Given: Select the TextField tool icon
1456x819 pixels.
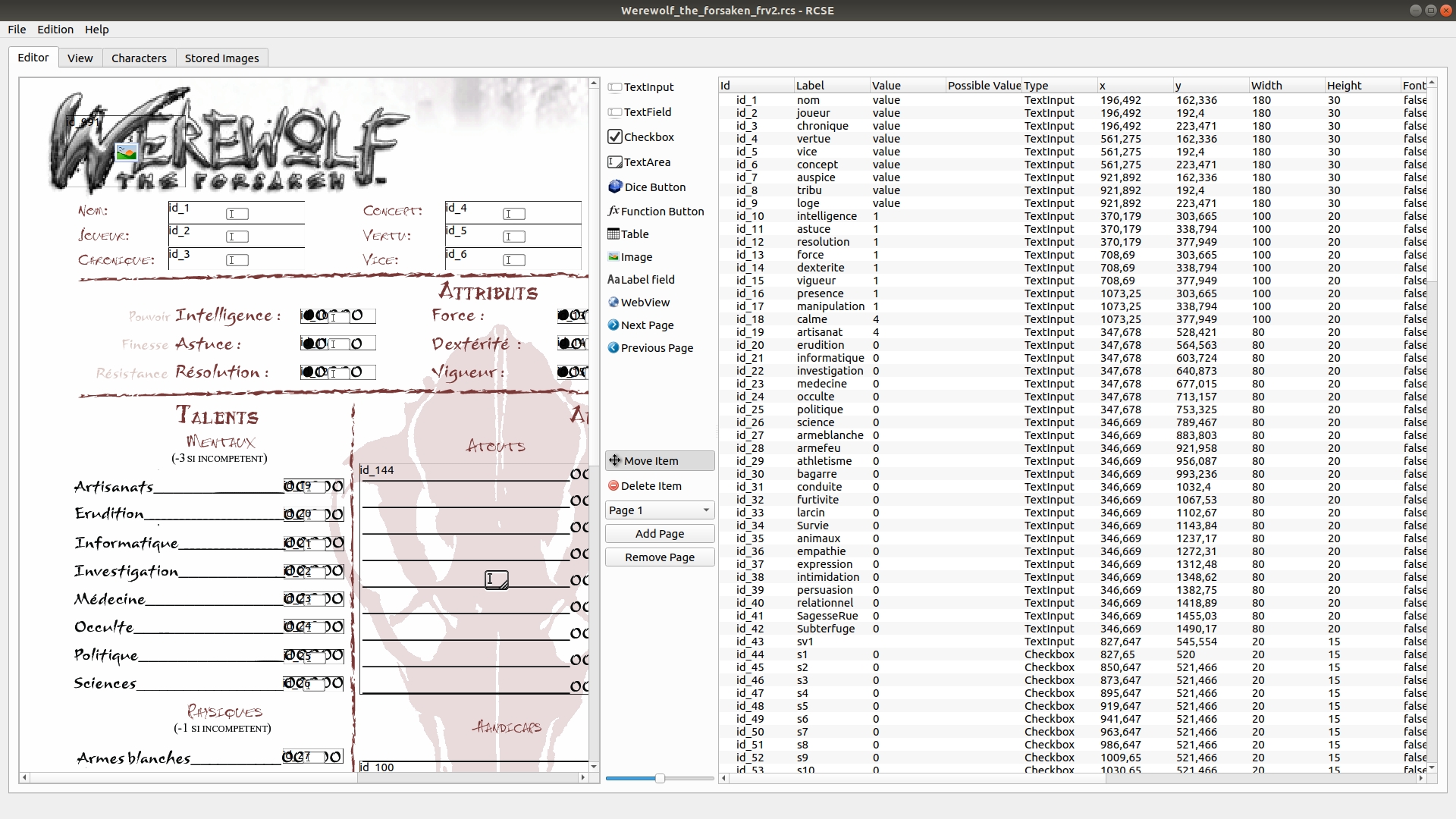Looking at the screenshot, I should [615, 112].
